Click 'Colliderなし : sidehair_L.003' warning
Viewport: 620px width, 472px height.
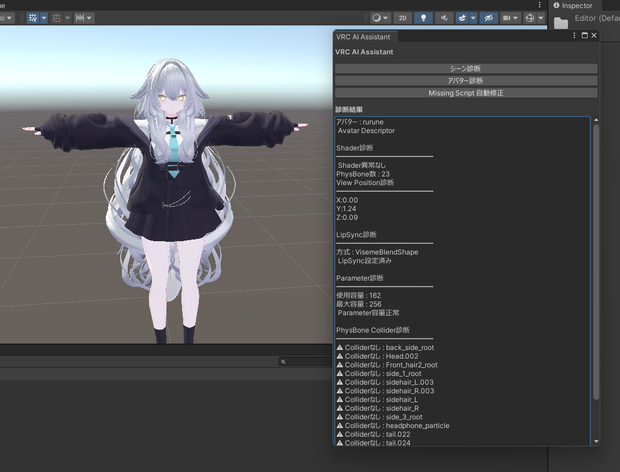click(x=389, y=383)
